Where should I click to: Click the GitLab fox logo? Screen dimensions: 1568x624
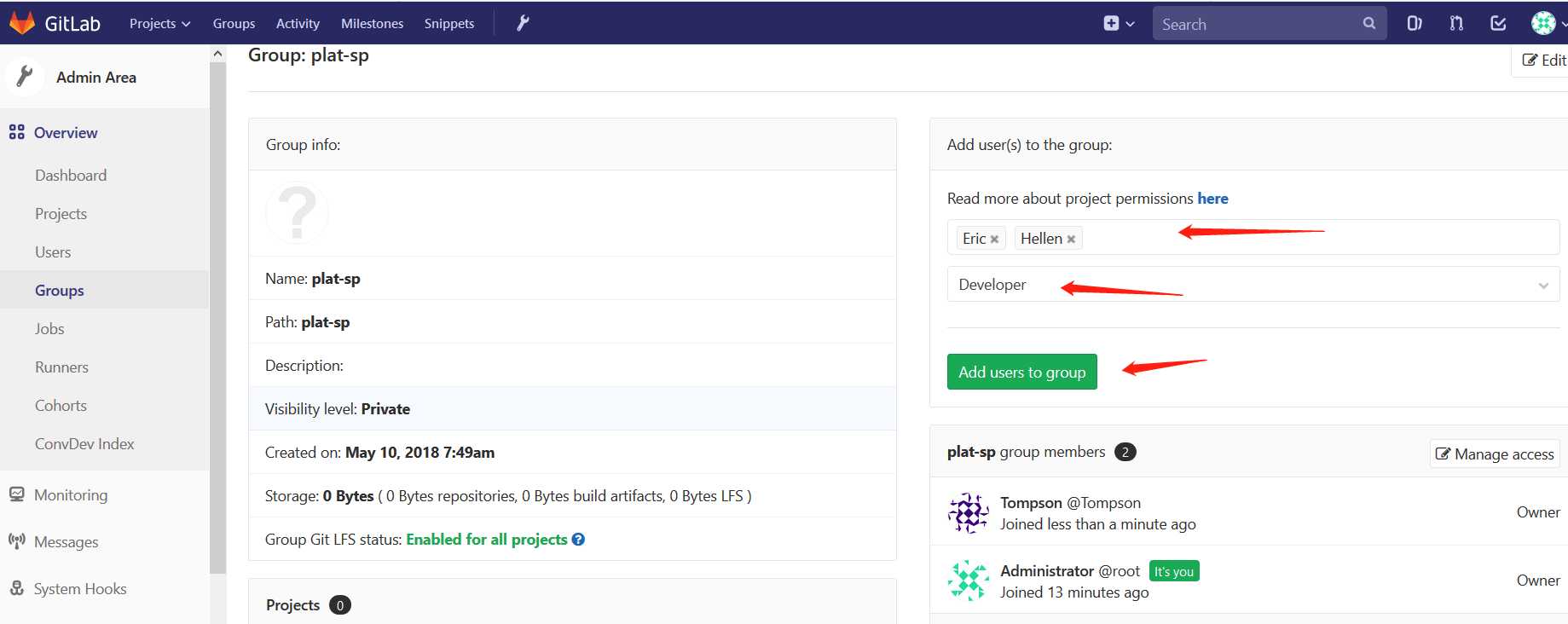(x=21, y=23)
